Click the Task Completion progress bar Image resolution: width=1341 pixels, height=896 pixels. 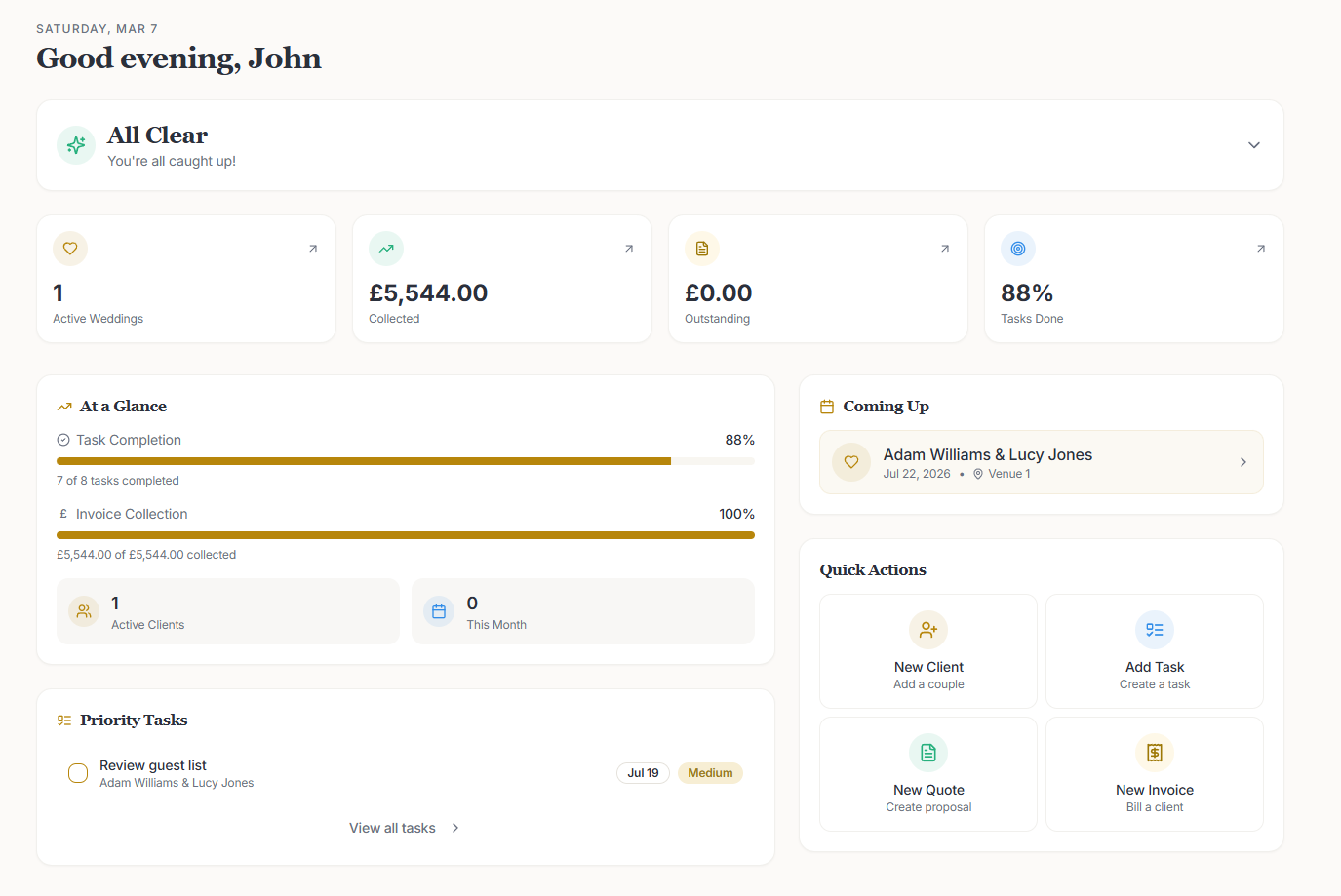pyautogui.click(x=405, y=460)
